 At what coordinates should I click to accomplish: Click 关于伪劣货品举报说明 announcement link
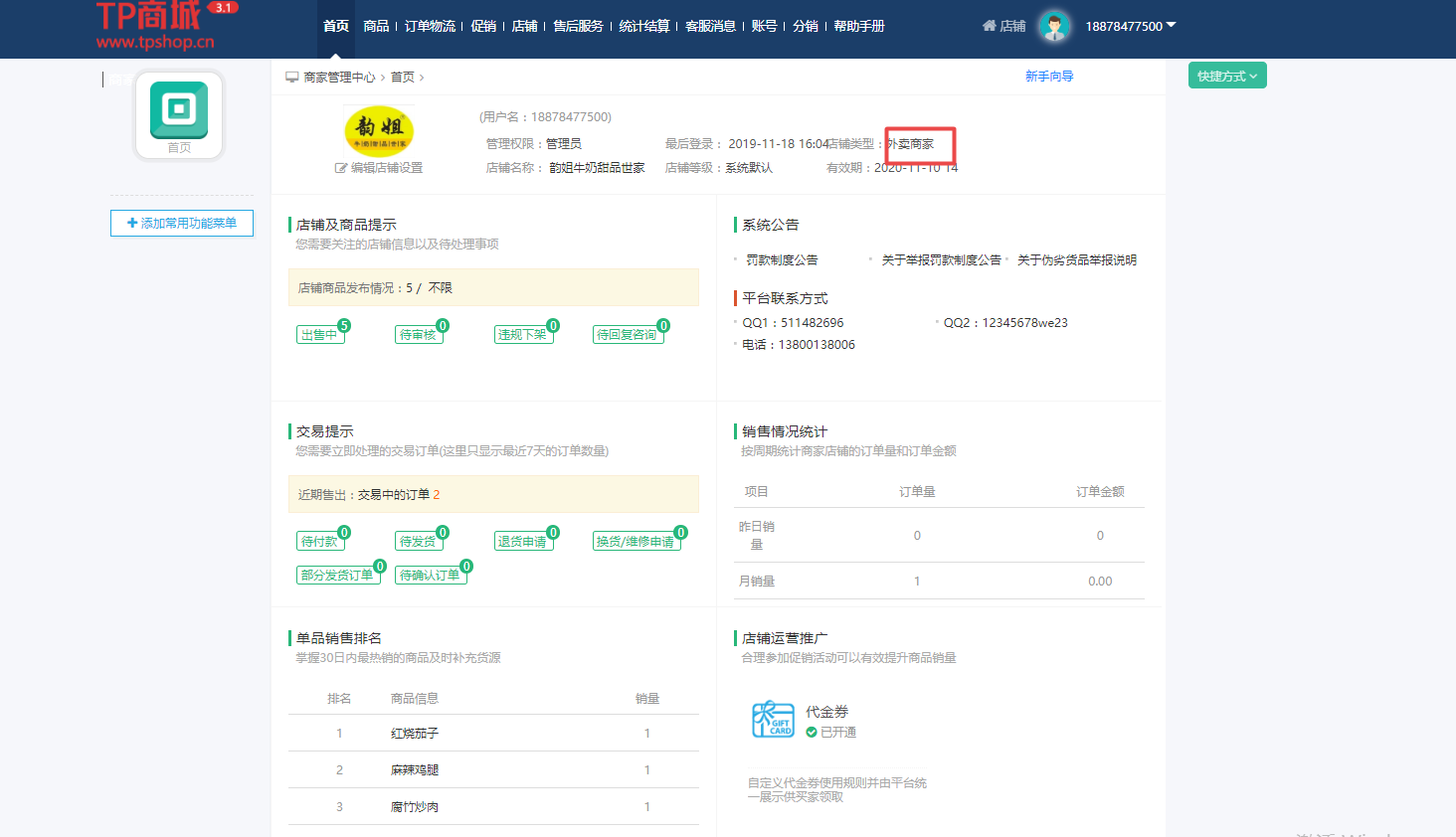pyautogui.click(x=1076, y=260)
